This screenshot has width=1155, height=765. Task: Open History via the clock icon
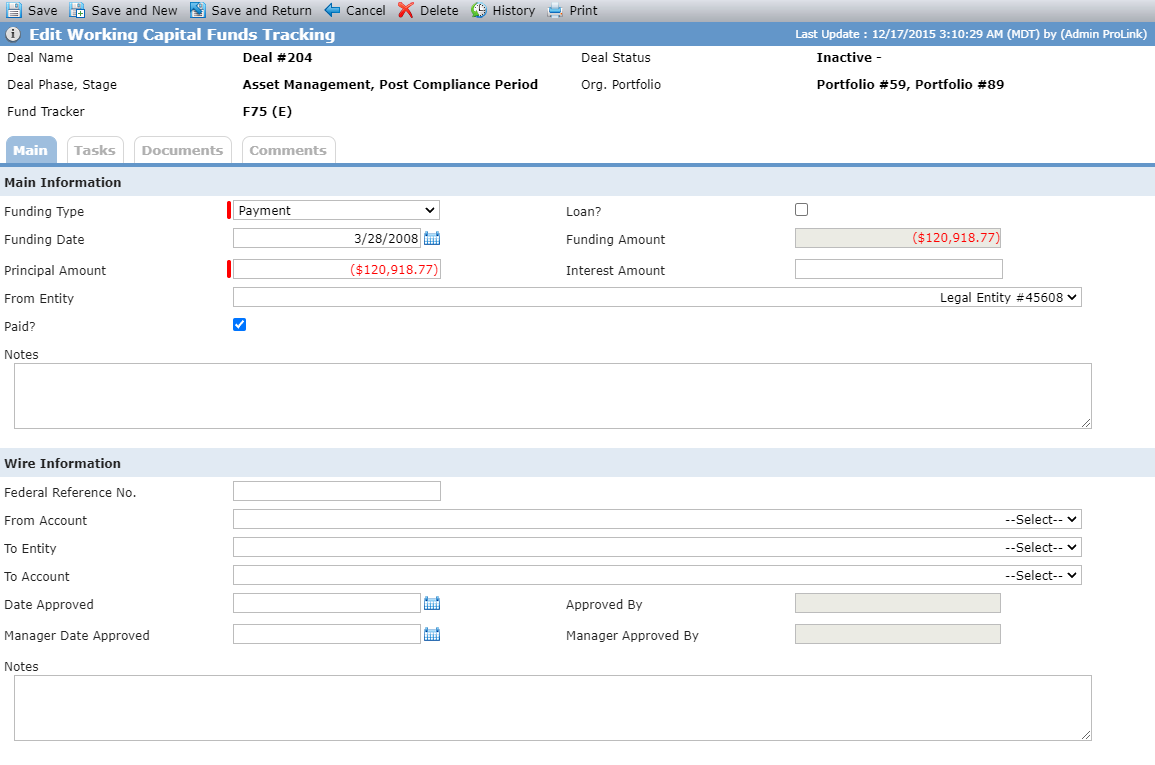479,10
